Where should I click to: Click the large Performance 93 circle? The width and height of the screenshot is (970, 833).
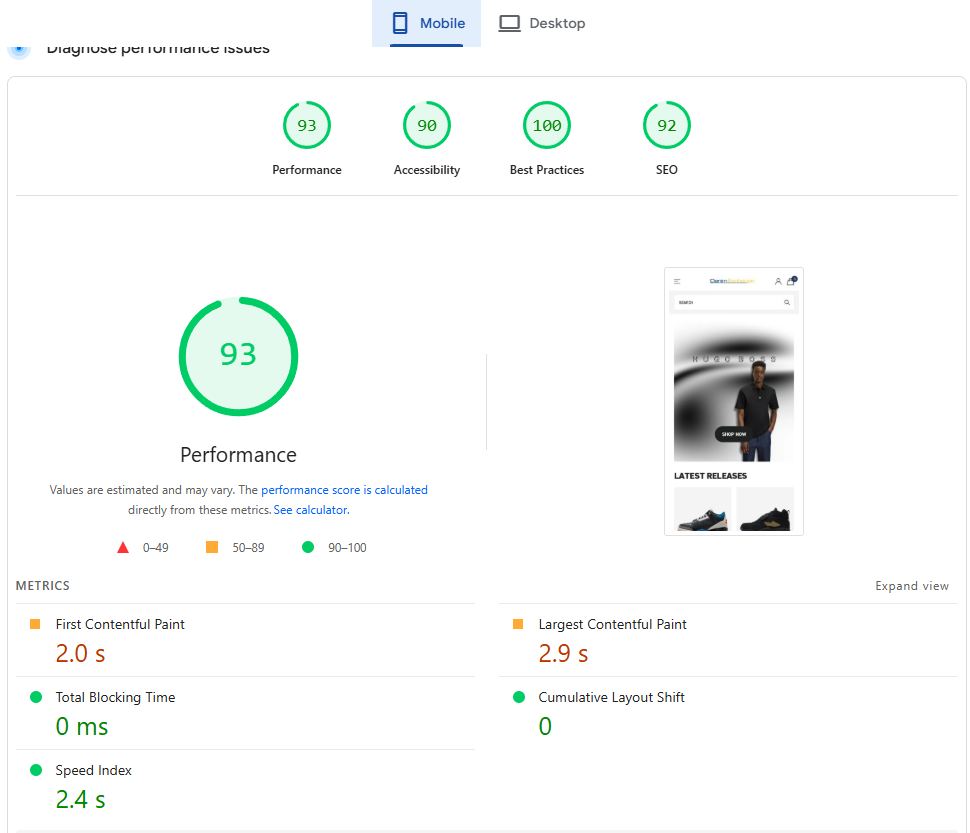point(238,355)
